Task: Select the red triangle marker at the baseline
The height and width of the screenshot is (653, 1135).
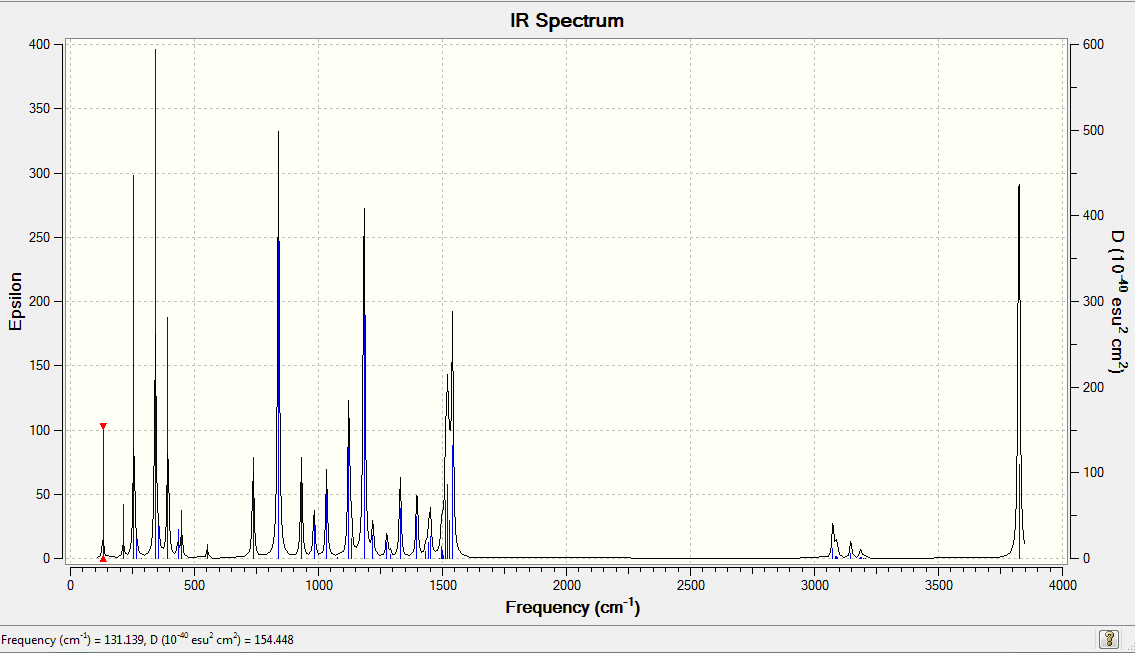Action: (104, 559)
